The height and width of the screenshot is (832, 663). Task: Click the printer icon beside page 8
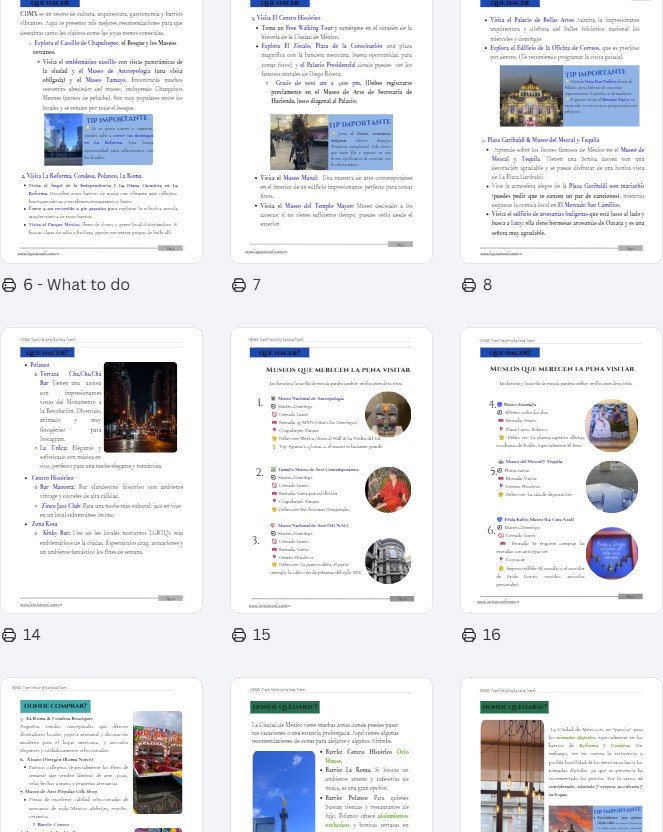click(469, 285)
